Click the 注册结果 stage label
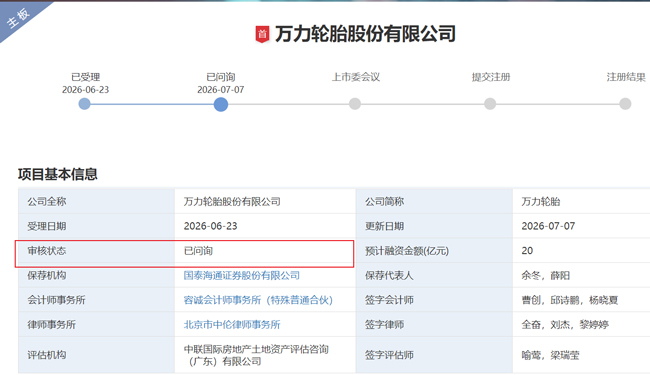Screen dimensions: 650x375 click(626, 77)
